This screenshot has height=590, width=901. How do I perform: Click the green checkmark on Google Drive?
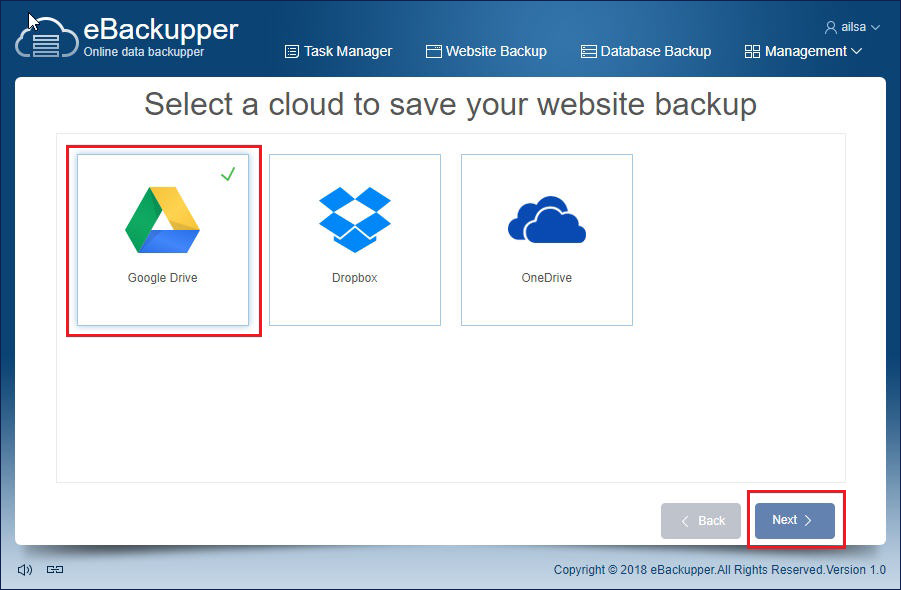coord(228,173)
